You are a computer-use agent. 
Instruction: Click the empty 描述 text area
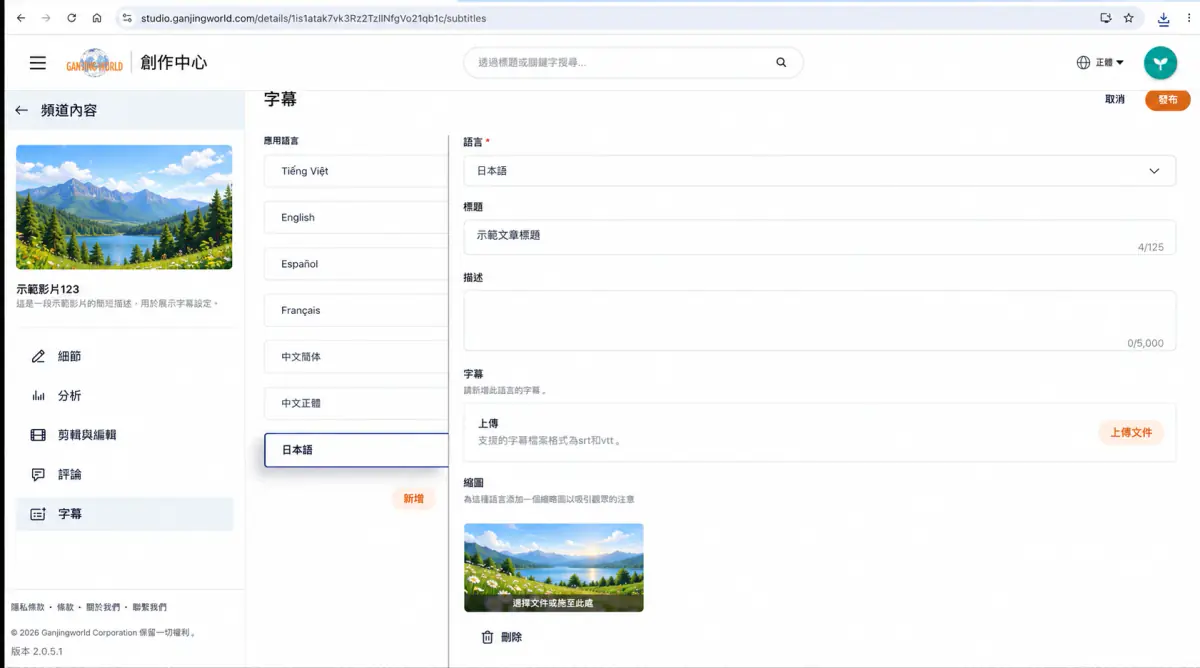819,320
